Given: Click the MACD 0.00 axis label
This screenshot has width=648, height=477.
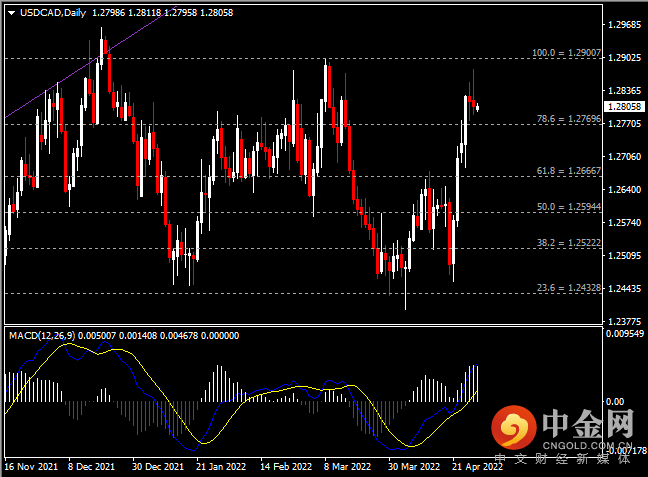Looking at the screenshot, I should (x=615, y=401).
